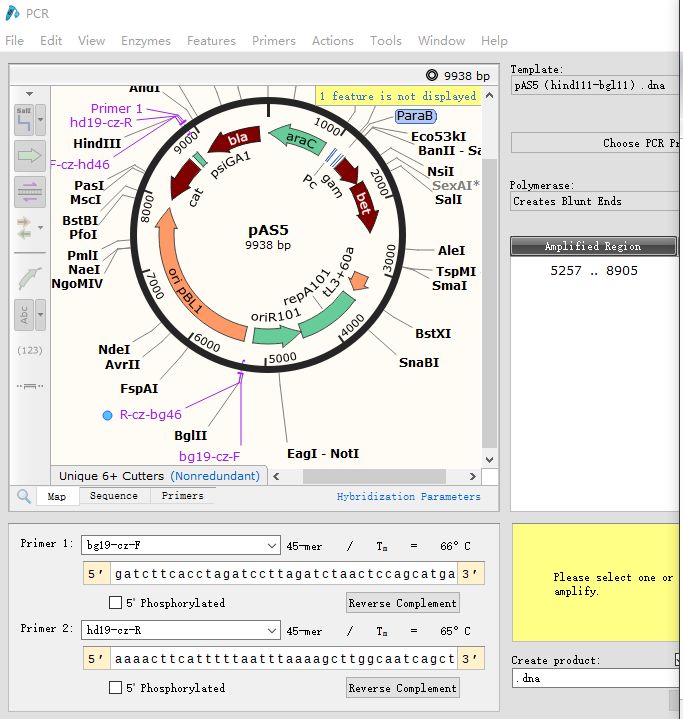Click Reverse Complement for Primer 1

coord(403,603)
